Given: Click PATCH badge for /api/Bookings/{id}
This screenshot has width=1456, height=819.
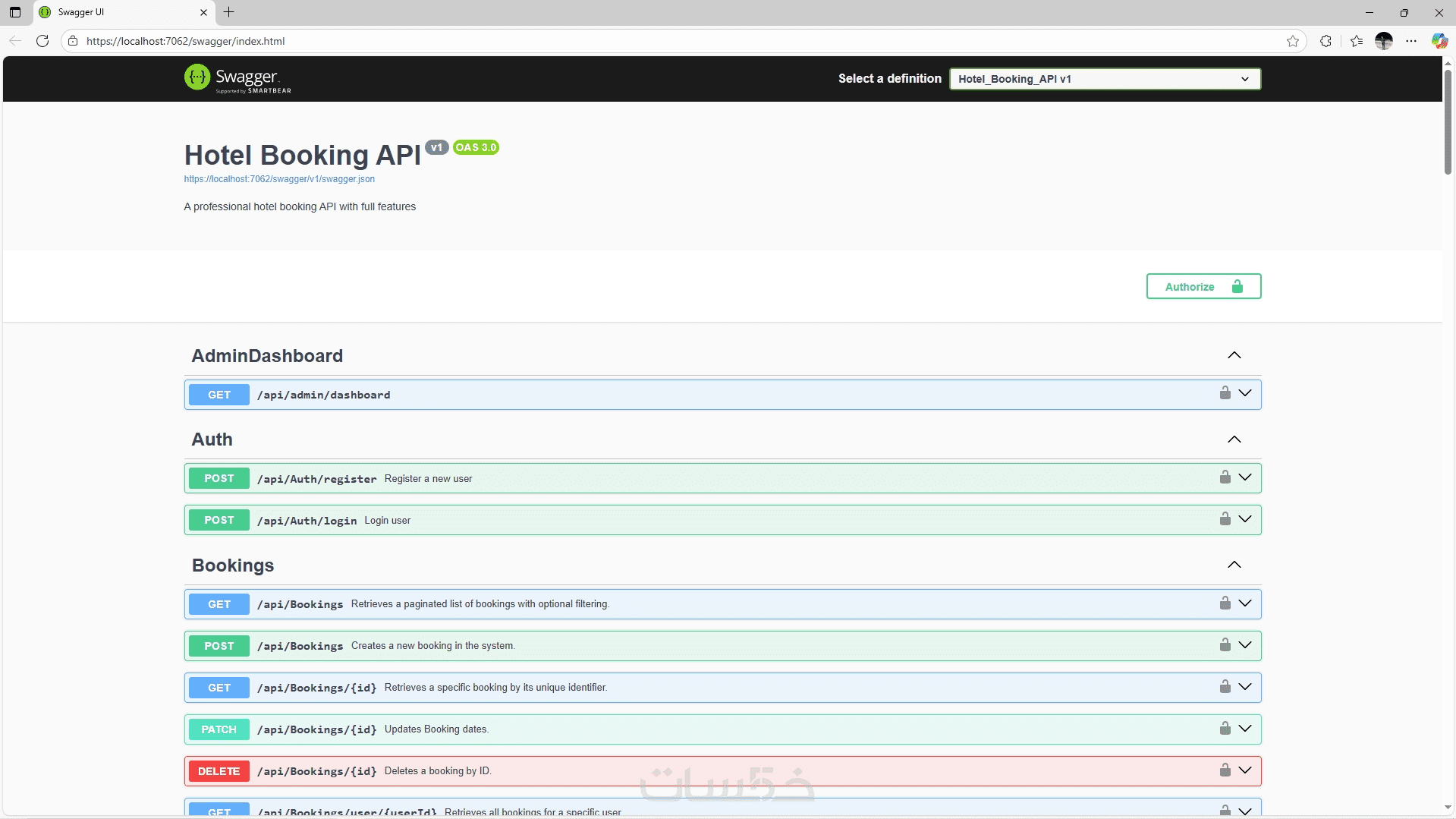Looking at the screenshot, I should 219,729.
